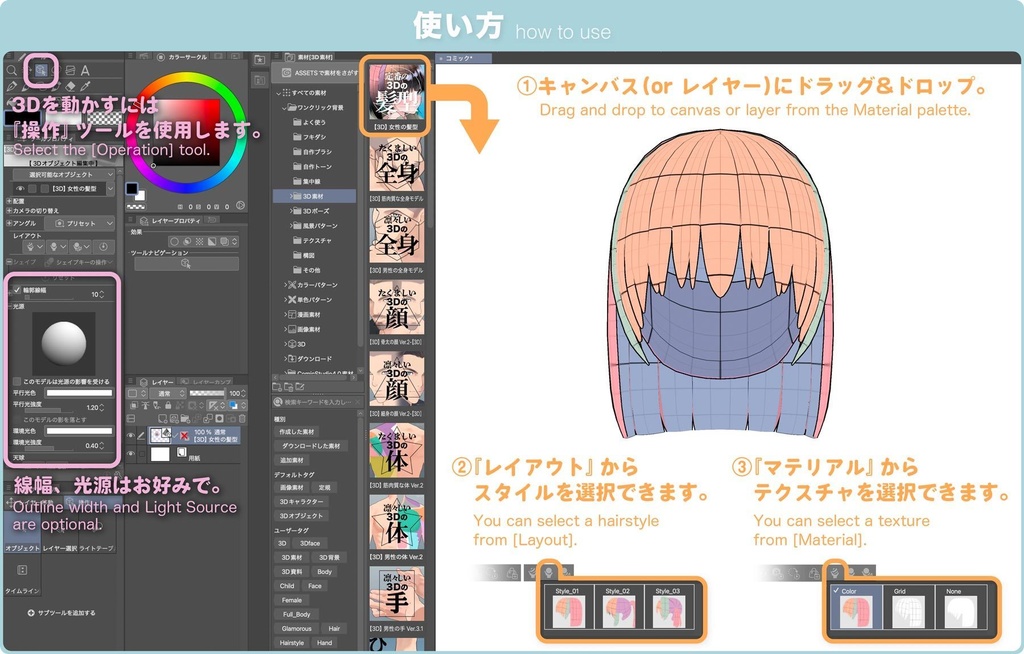
Task: Expand the 配置 section
Action: click(x=8, y=201)
